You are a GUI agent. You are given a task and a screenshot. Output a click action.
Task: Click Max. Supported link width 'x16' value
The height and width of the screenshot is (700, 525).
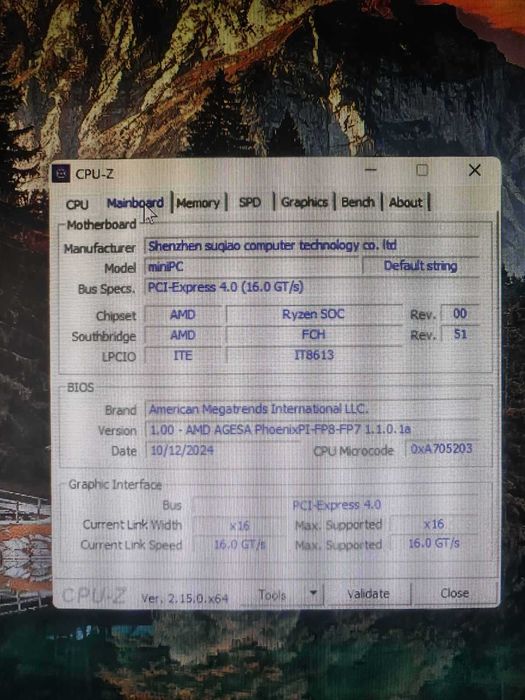[x=434, y=524]
